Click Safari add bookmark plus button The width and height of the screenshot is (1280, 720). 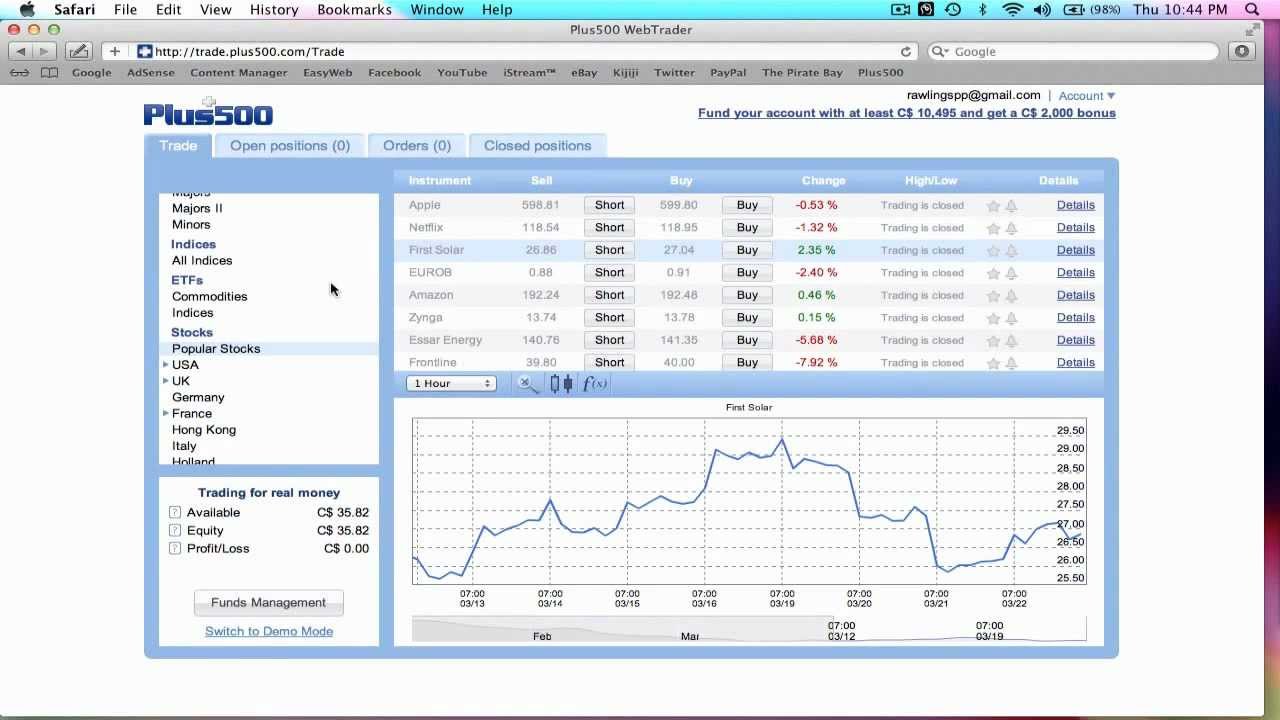click(115, 51)
